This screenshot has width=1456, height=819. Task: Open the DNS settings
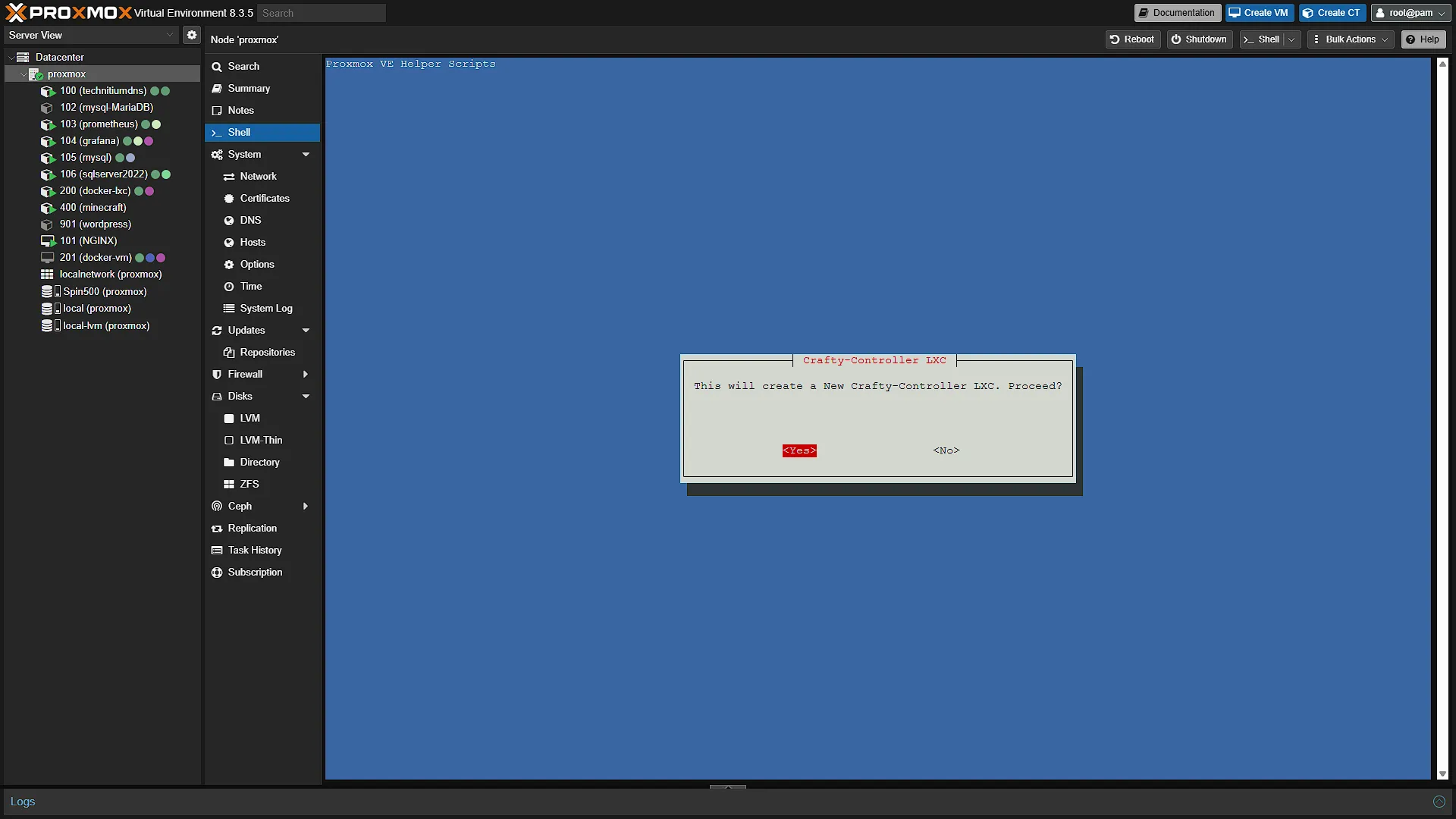(x=262, y=221)
